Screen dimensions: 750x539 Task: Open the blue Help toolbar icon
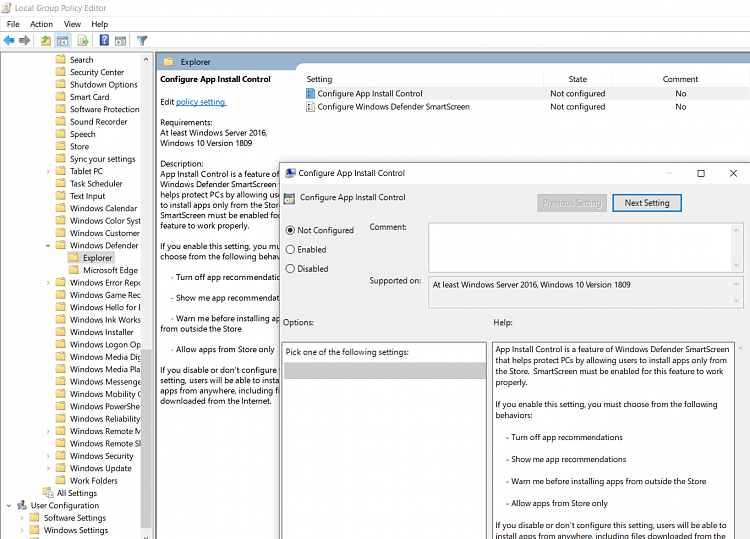104,41
